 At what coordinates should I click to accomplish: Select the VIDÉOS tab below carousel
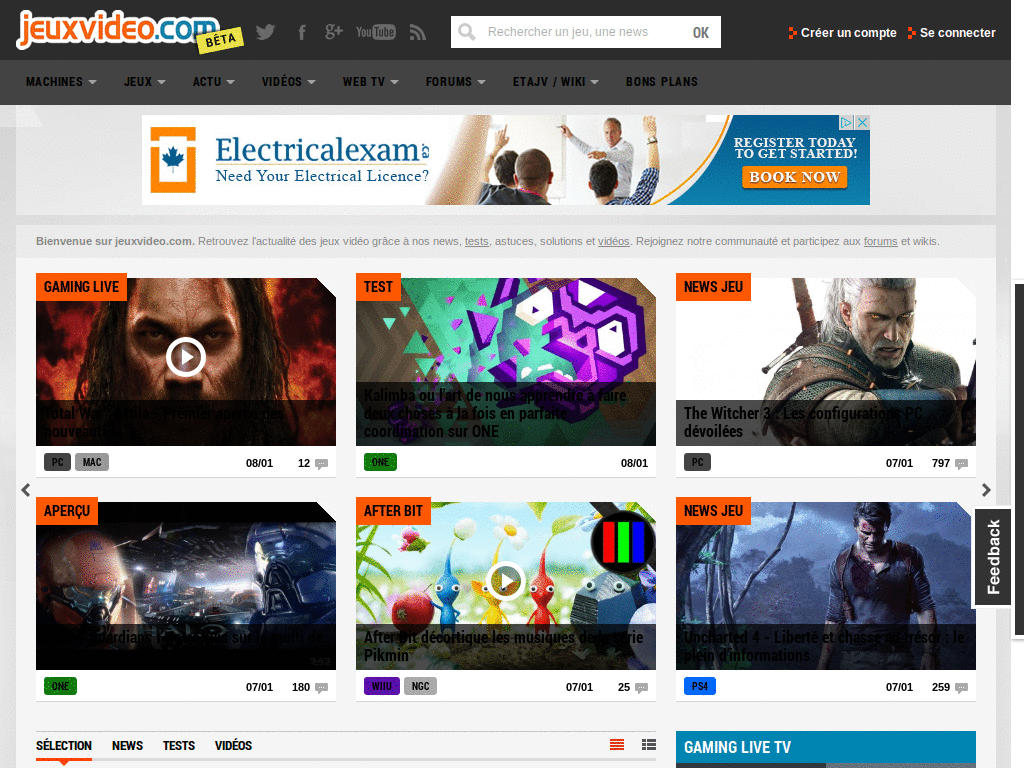click(x=233, y=746)
